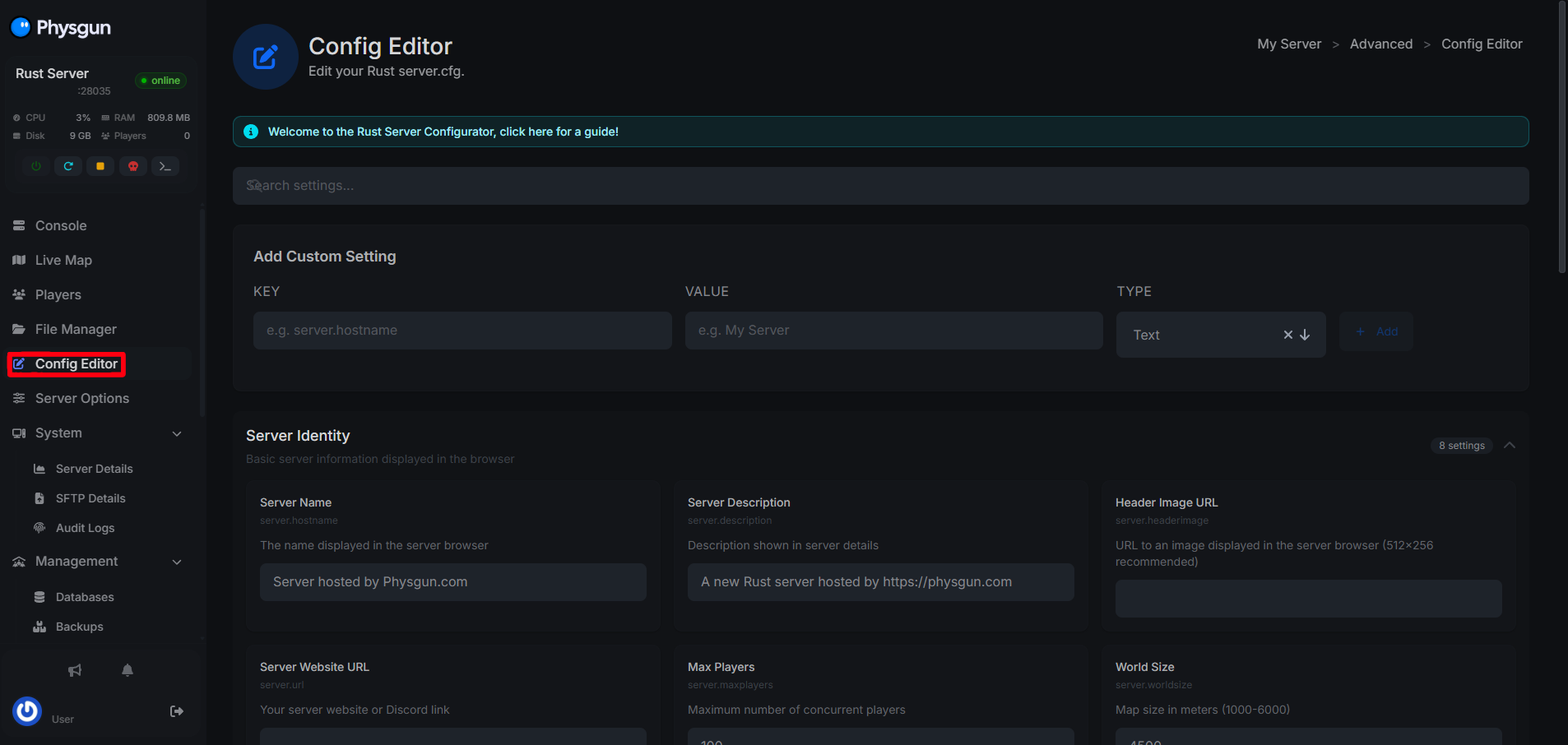This screenshot has width=1568, height=745.
Task: Click the Server Name hostname input
Action: (x=452, y=582)
